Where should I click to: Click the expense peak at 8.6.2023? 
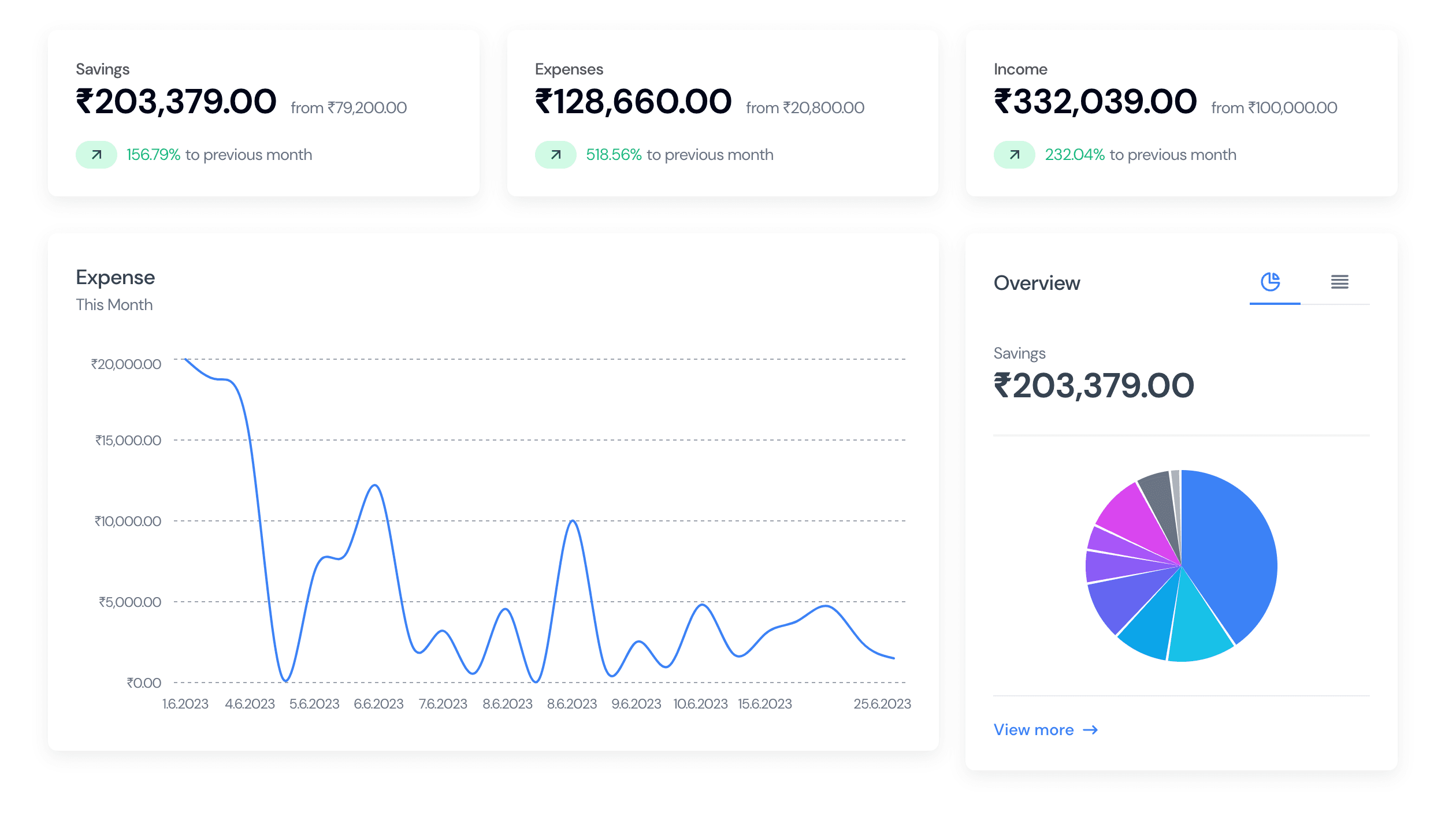(573, 521)
